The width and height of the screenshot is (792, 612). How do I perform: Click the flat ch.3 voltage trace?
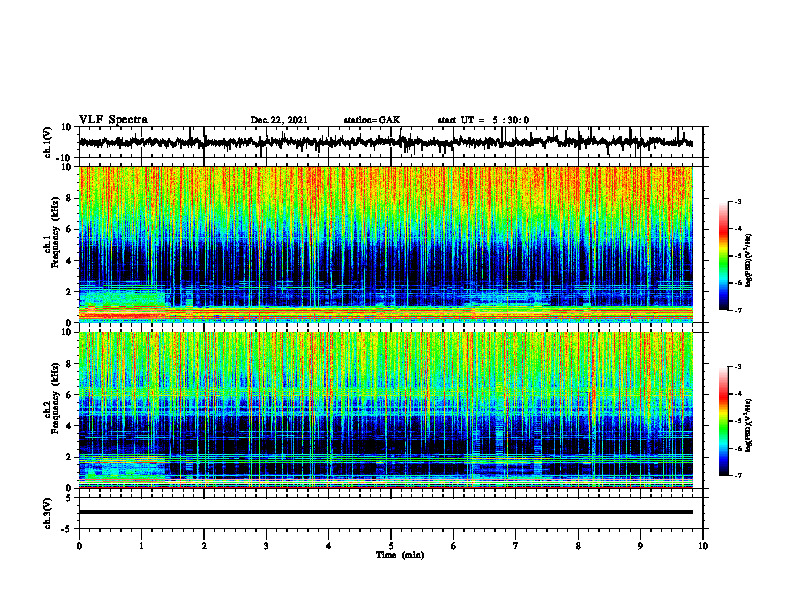(386, 512)
